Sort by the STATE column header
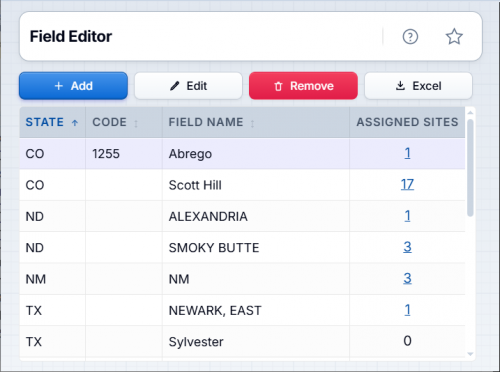The height and width of the screenshot is (372, 500). [x=52, y=122]
